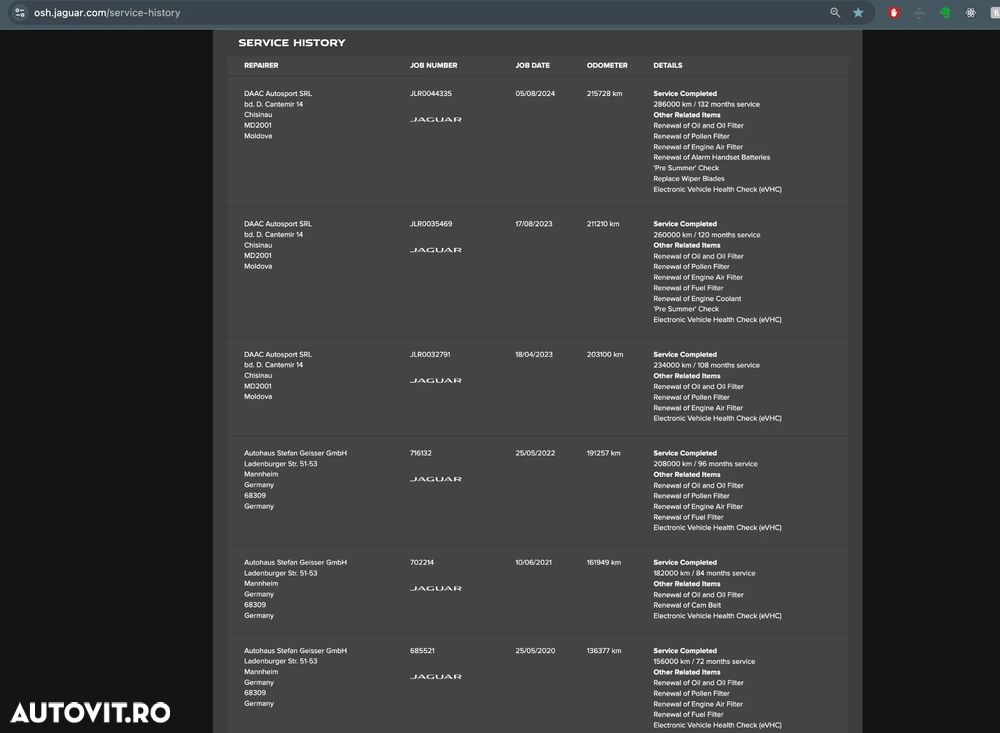Click the JOB NUMBER column header
This screenshot has height=733, width=1000.
[433, 65]
